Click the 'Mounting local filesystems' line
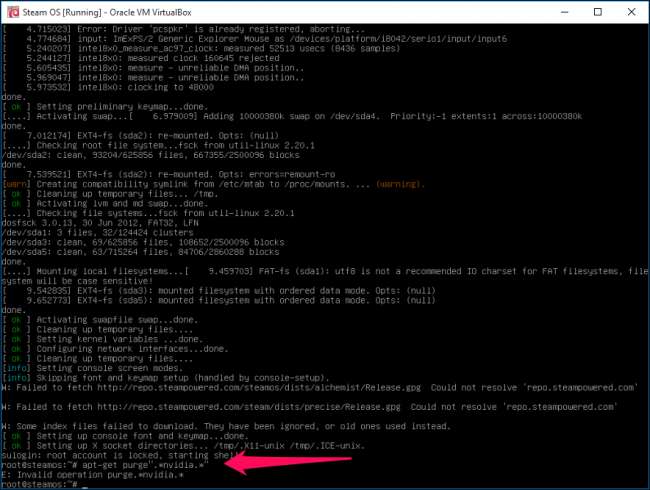Screen dimensions: 650x490 pos(325,271)
